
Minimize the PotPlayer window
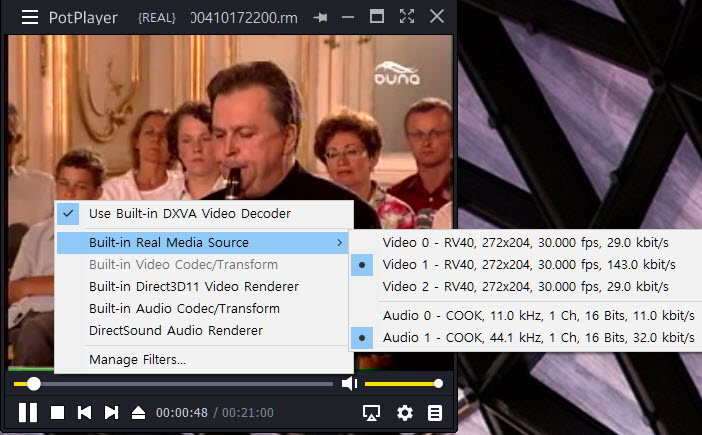pyautogui.click(x=348, y=17)
